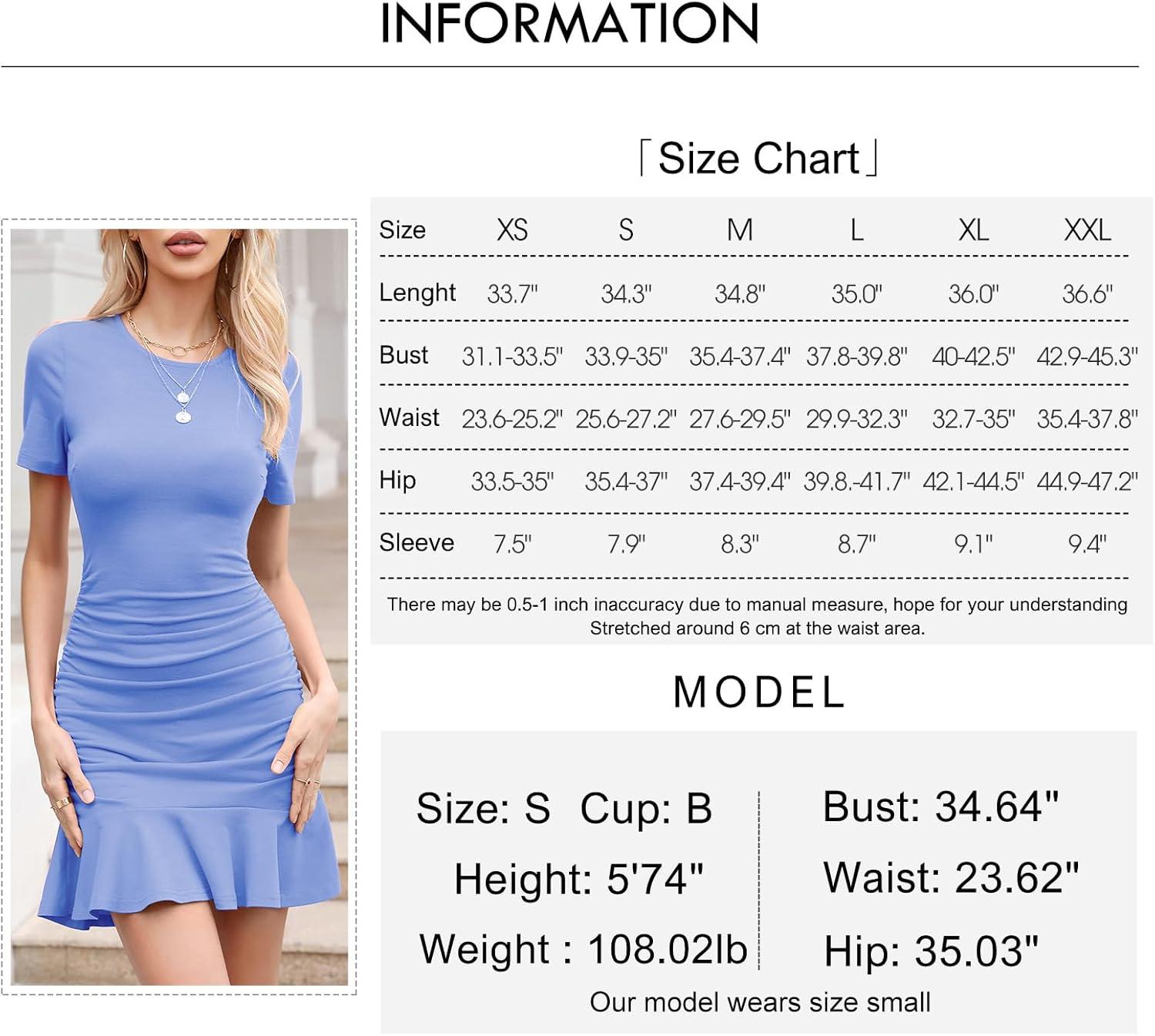Select the XXL size column header

[x=1087, y=230]
